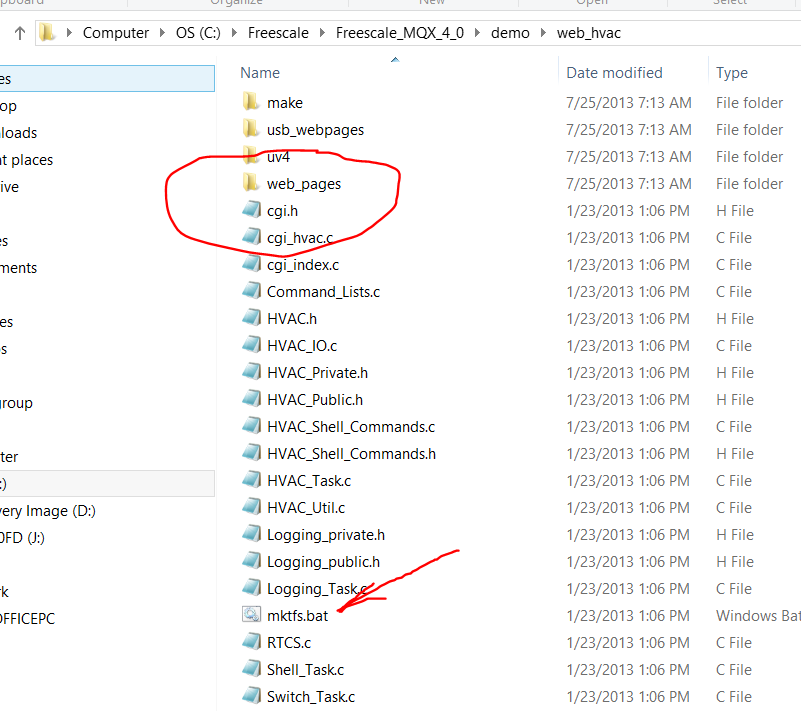Click the 'File folder' type for usb_webpages
Image resolution: width=801 pixels, height=712 pixels.
(x=749, y=130)
